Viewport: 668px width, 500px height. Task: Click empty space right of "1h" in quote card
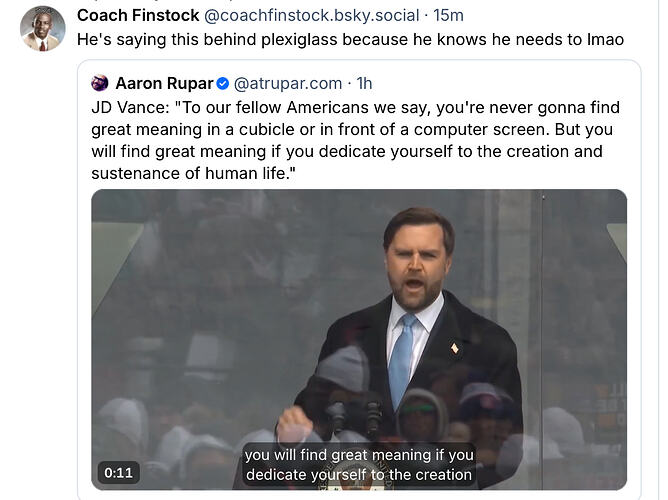pyautogui.click(x=500, y=83)
